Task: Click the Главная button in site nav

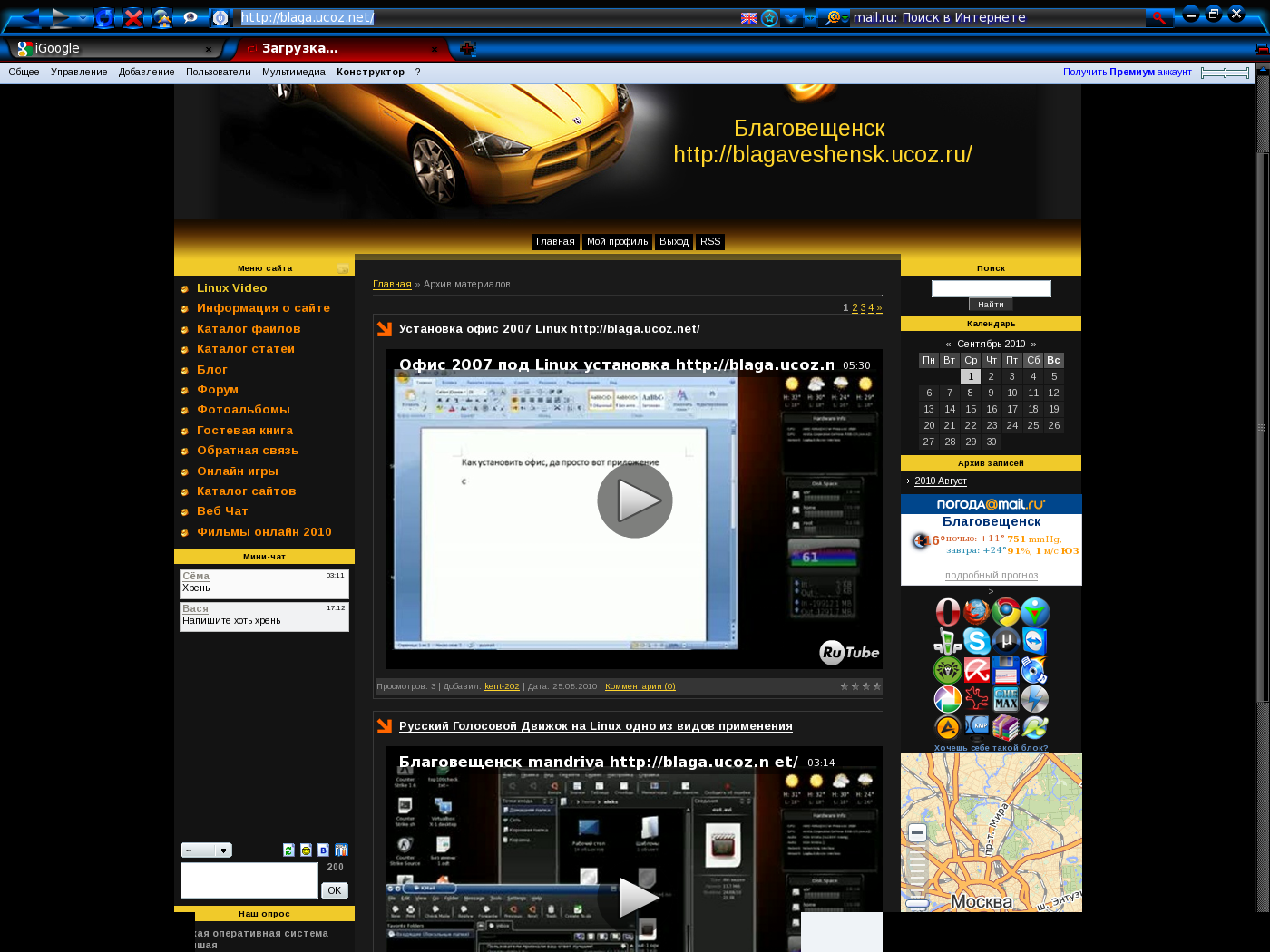Action: [x=555, y=242]
